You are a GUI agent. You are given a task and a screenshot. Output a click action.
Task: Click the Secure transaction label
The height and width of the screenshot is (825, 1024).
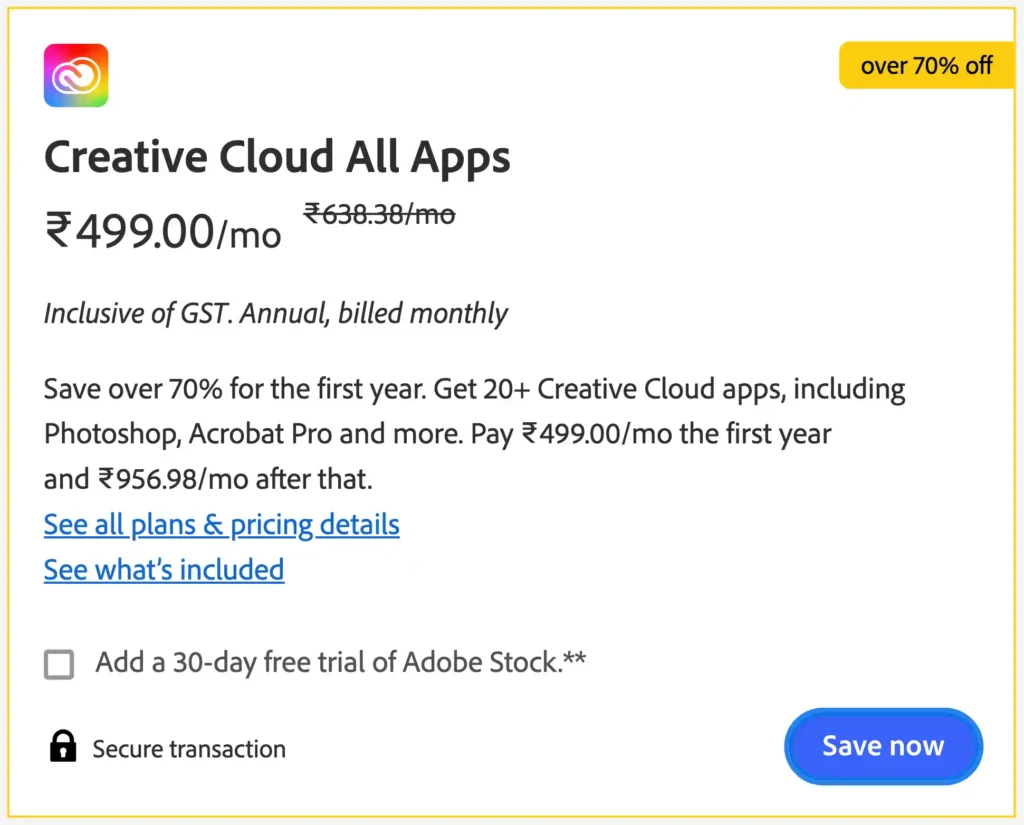point(188,748)
